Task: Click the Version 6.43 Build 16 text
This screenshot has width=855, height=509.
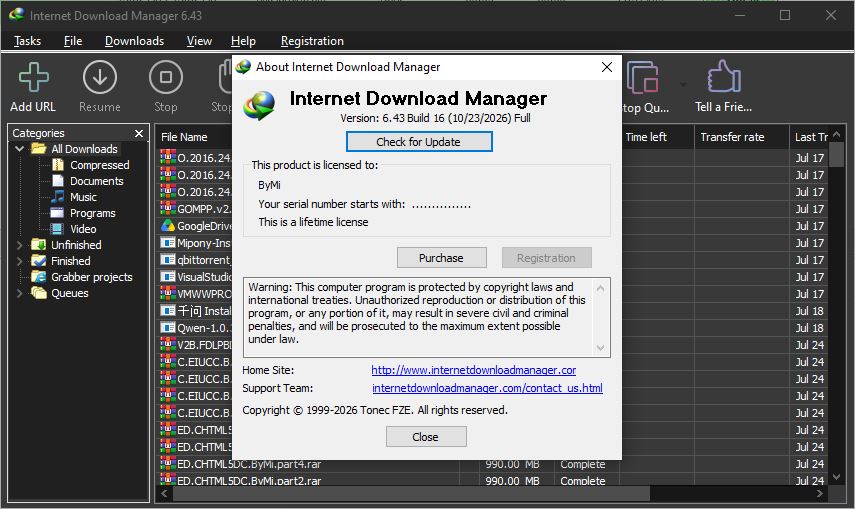Action: tap(435, 118)
